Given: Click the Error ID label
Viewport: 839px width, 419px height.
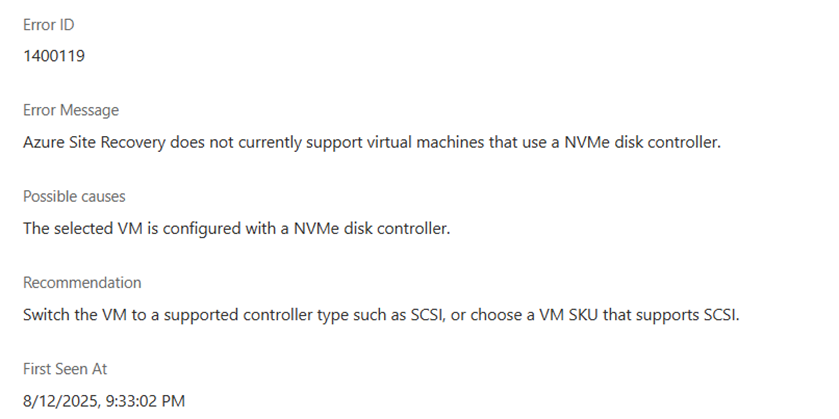Looking at the screenshot, I should coord(49,25).
